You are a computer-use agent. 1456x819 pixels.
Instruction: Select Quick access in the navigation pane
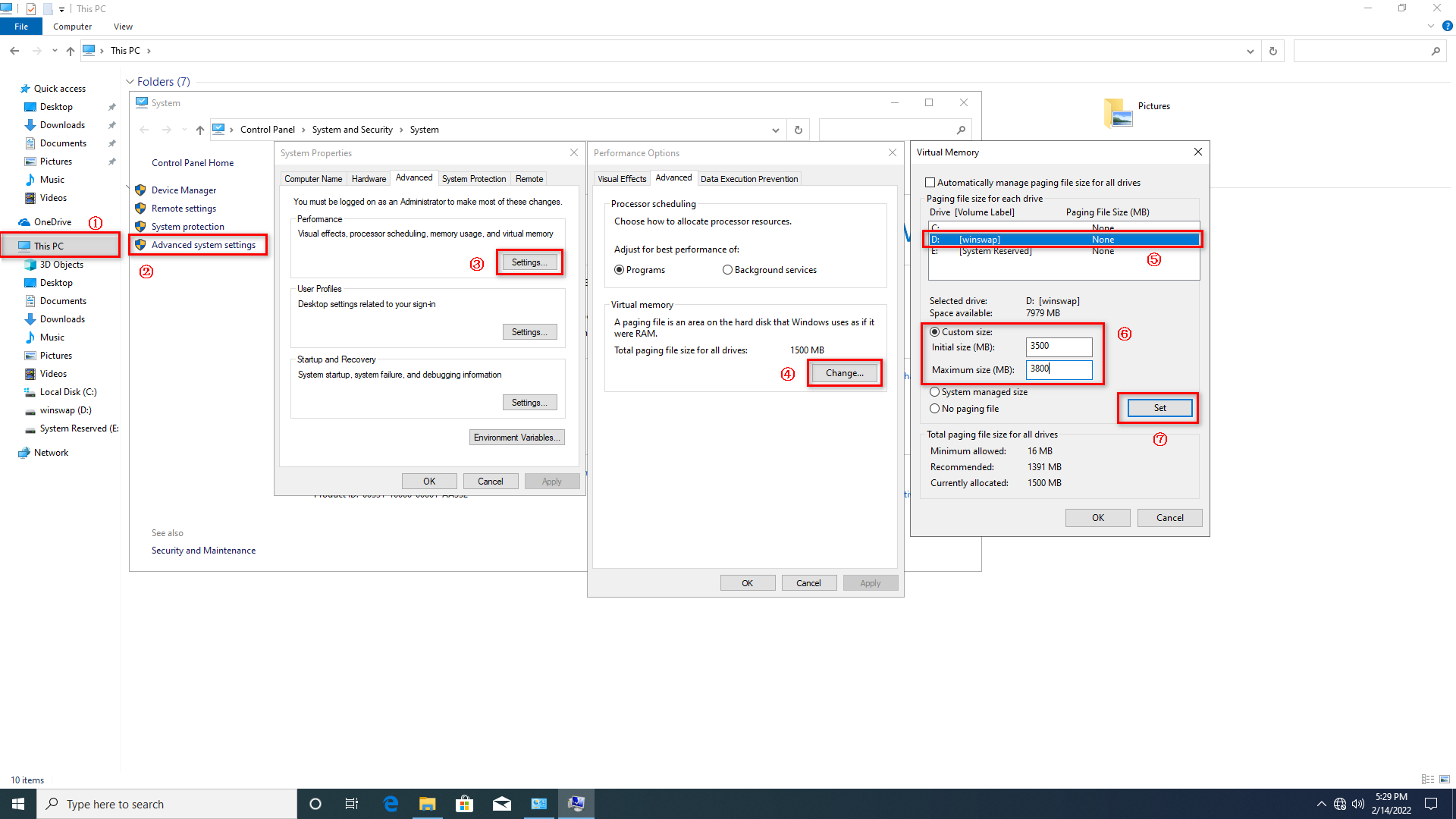[59, 89]
